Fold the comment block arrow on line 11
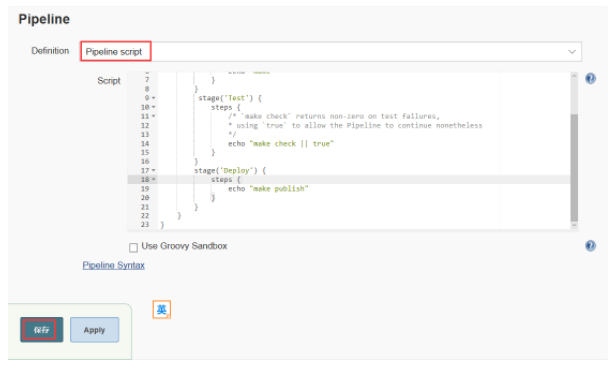 [154, 116]
